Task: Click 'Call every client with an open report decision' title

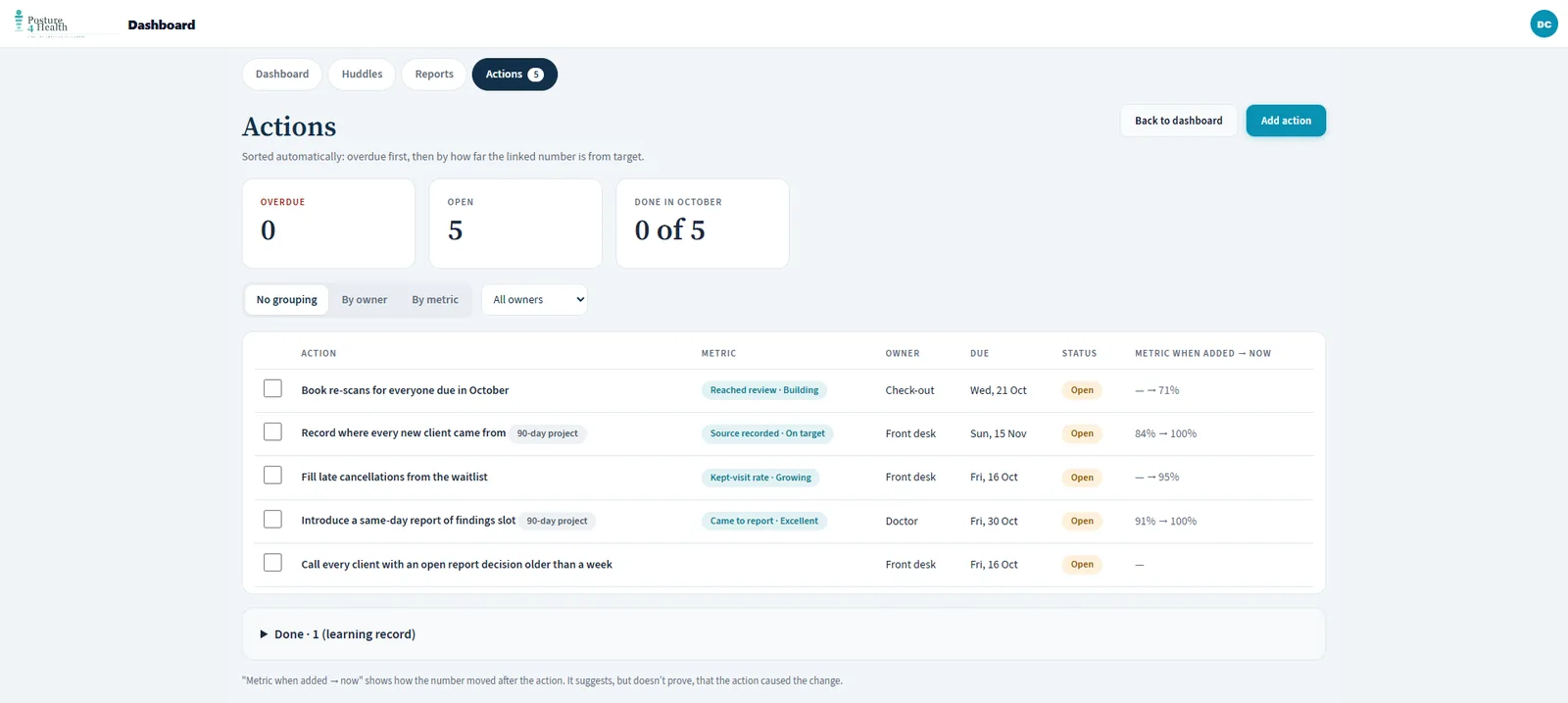Action: click(x=457, y=564)
